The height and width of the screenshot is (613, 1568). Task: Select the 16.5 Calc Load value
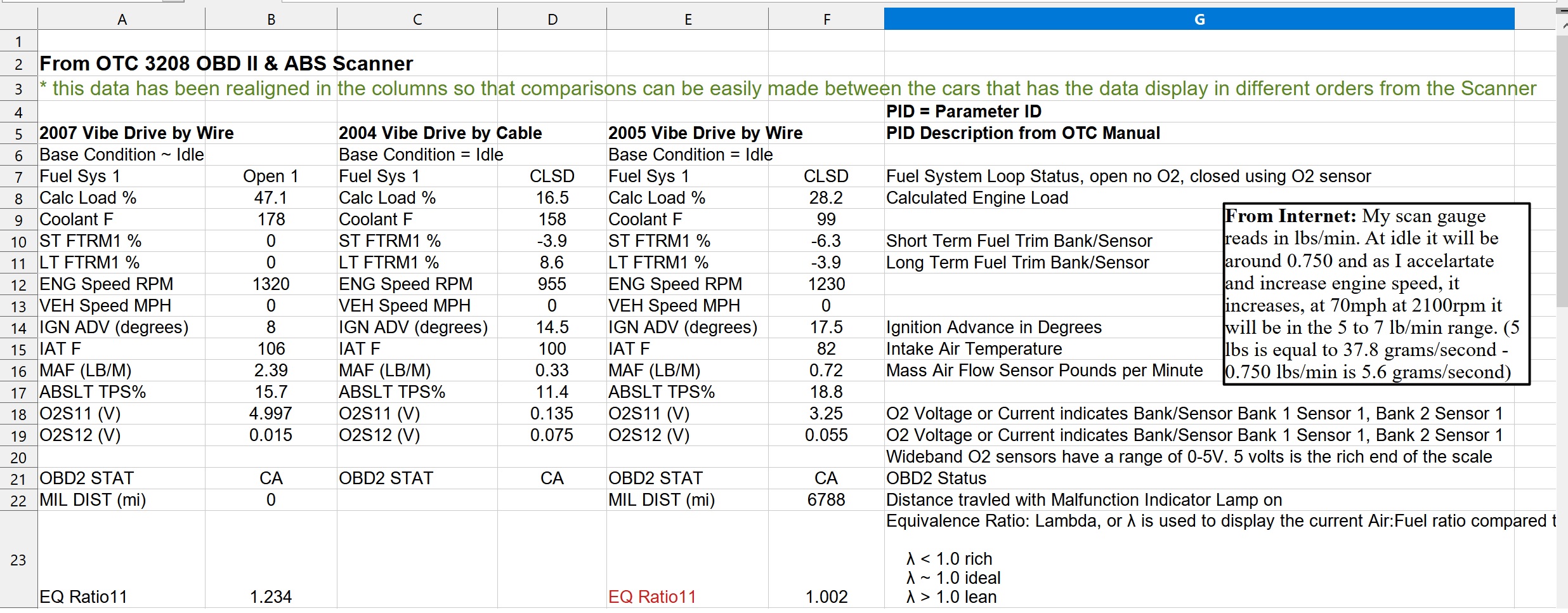pyautogui.click(x=552, y=198)
